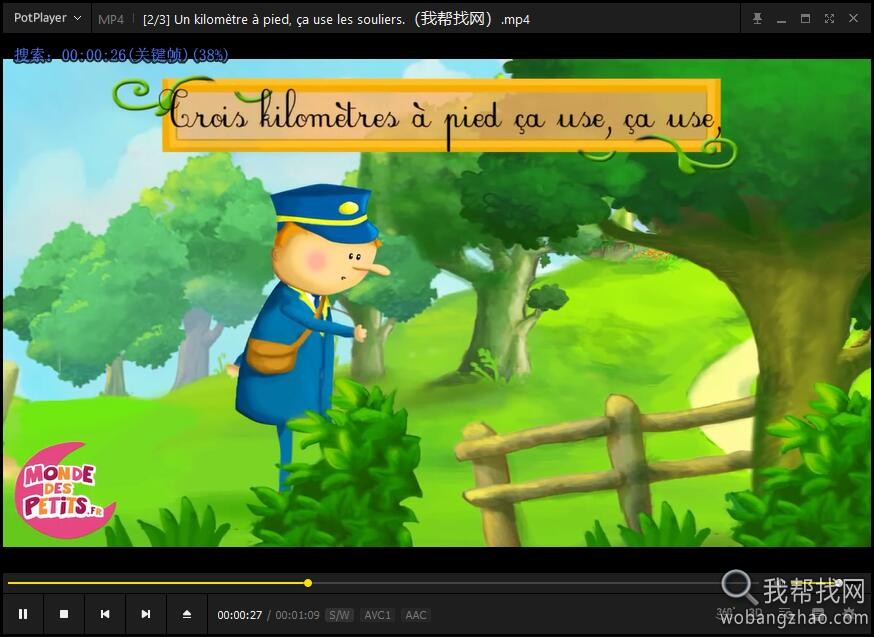Open a file with the eject icon
The image size is (874, 637).
187,614
